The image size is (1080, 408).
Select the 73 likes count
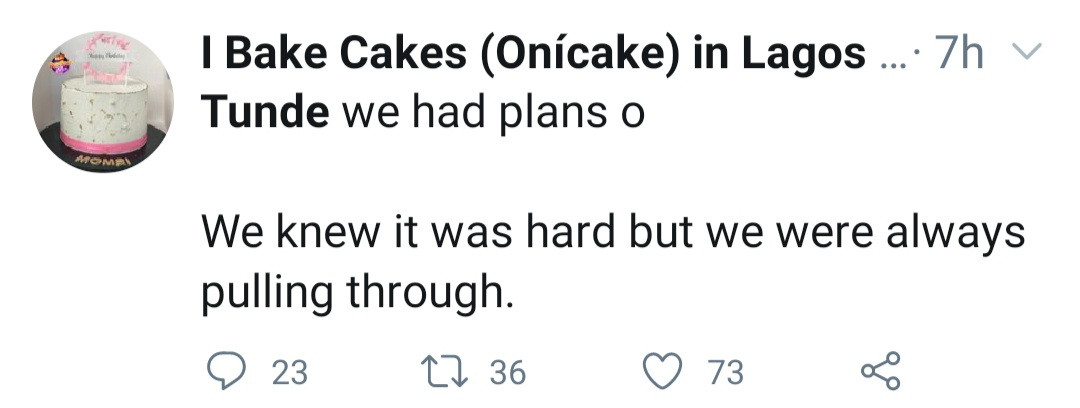click(725, 373)
